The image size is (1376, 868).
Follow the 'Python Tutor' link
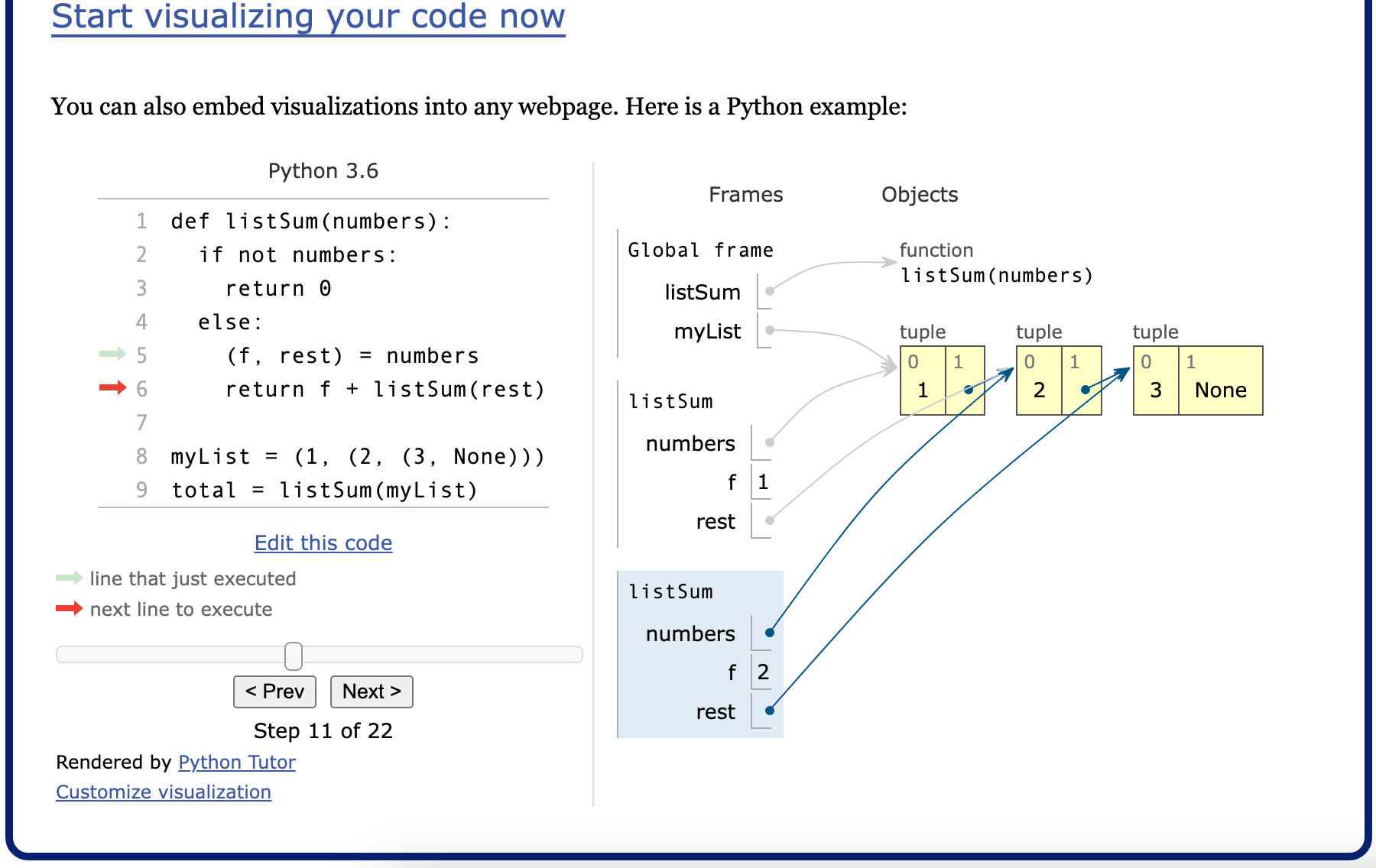point(236,762)
